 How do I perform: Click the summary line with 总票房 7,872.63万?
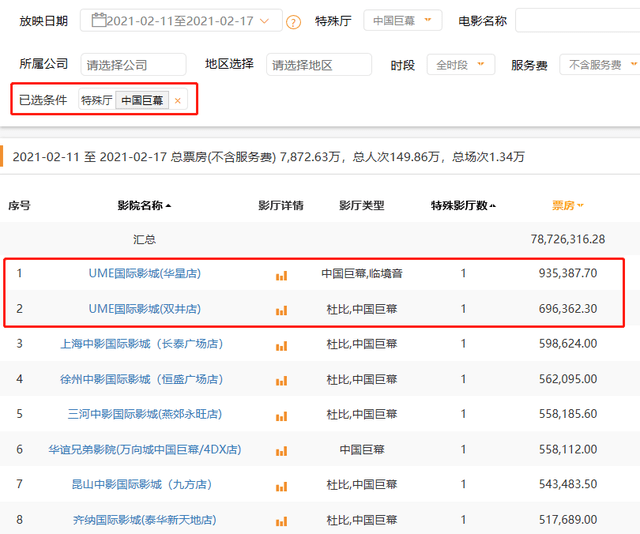point(268,157)
